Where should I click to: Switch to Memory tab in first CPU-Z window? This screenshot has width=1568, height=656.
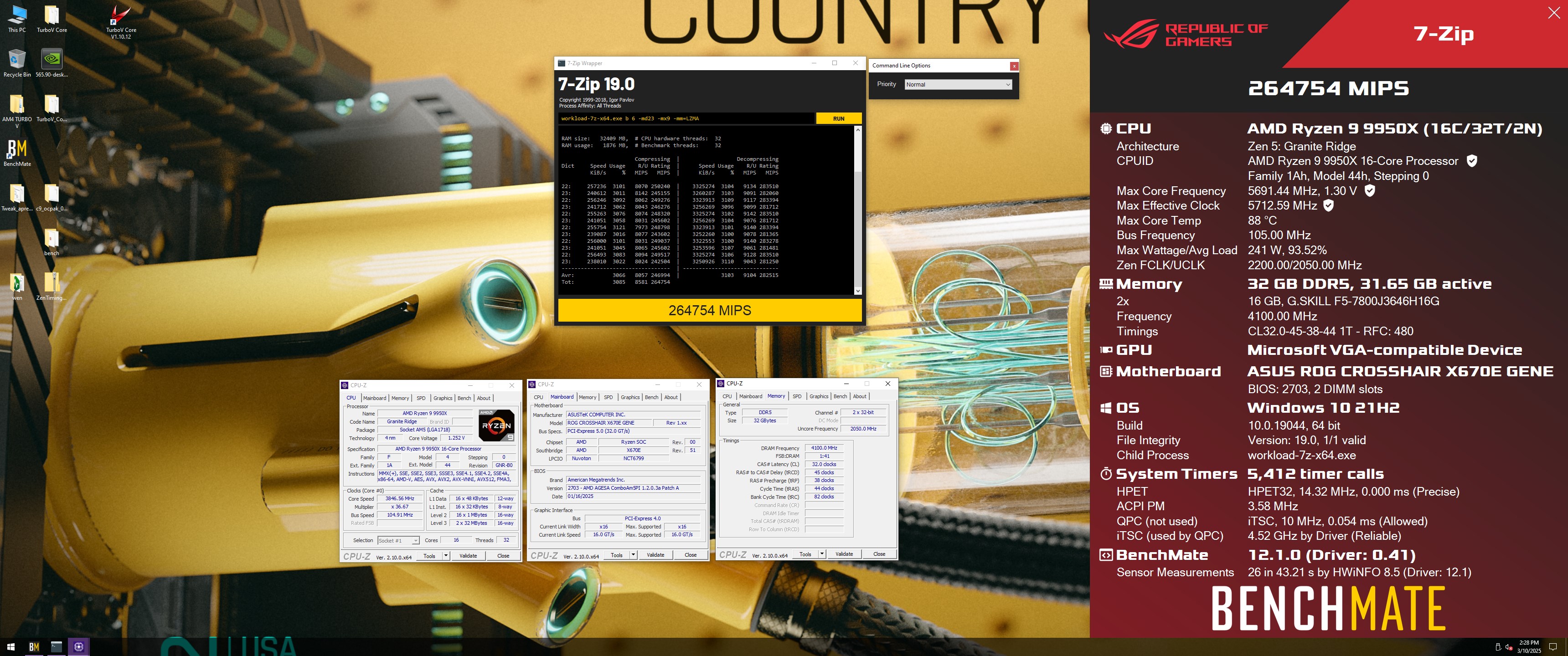400,398
